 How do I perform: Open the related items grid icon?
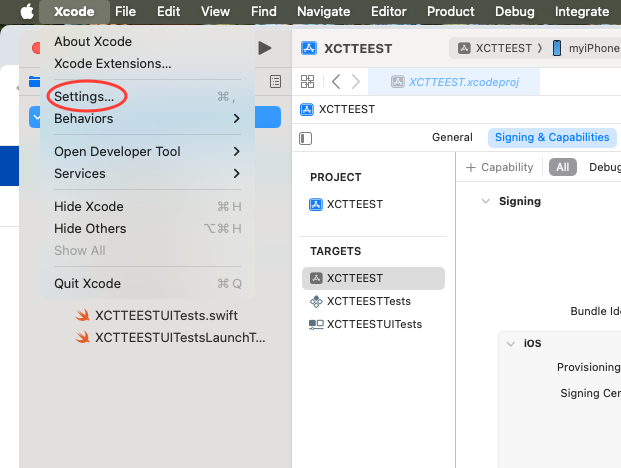click(307, 82)
